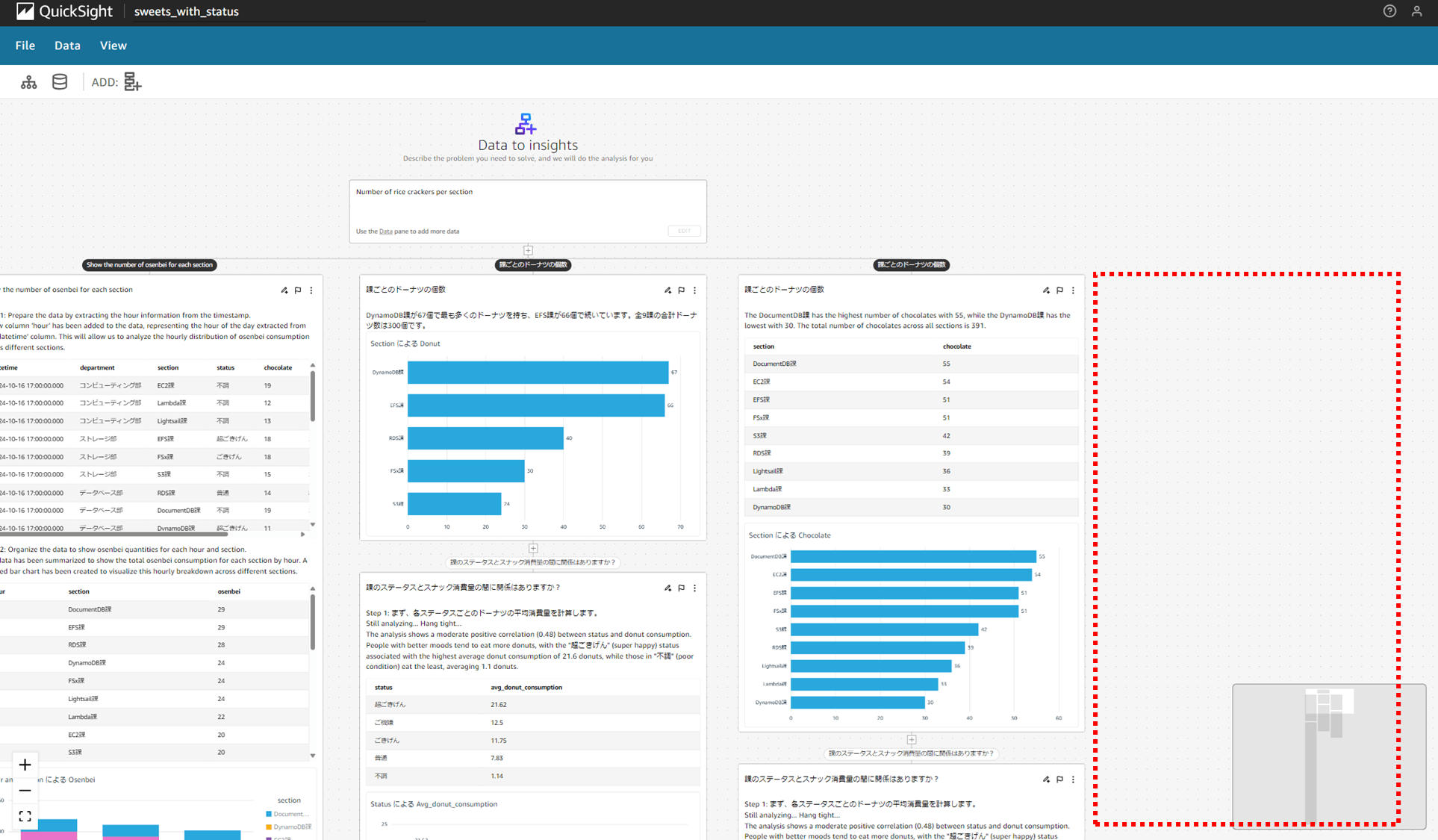
Task: Click the 'department' column header
Action: coord(97,367)
